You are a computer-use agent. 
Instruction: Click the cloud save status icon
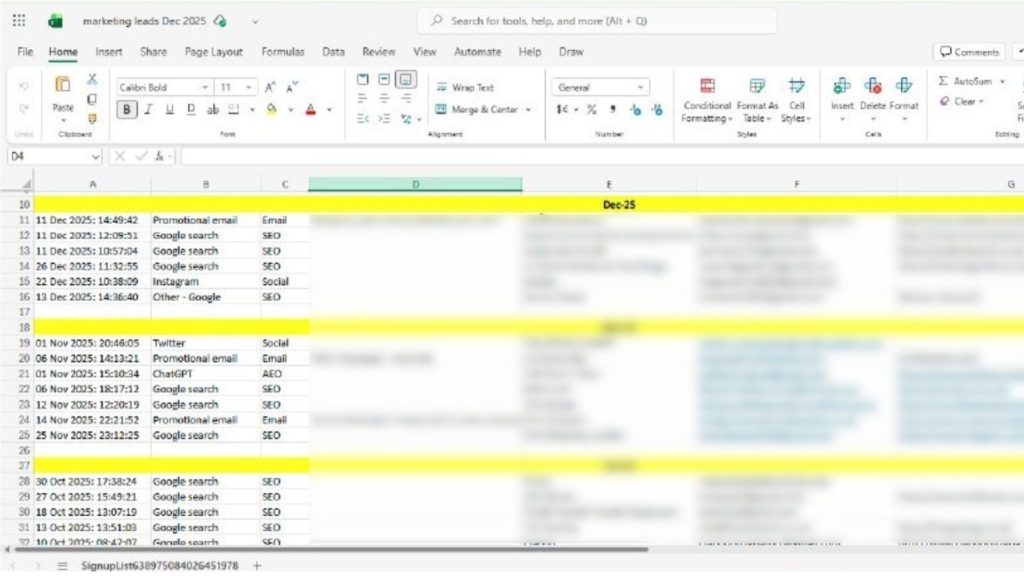[221, 21]
